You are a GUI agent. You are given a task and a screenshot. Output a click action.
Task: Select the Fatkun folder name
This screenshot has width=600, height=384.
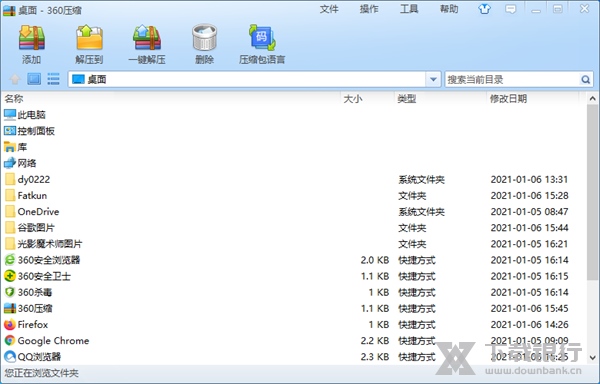point(32,195)
